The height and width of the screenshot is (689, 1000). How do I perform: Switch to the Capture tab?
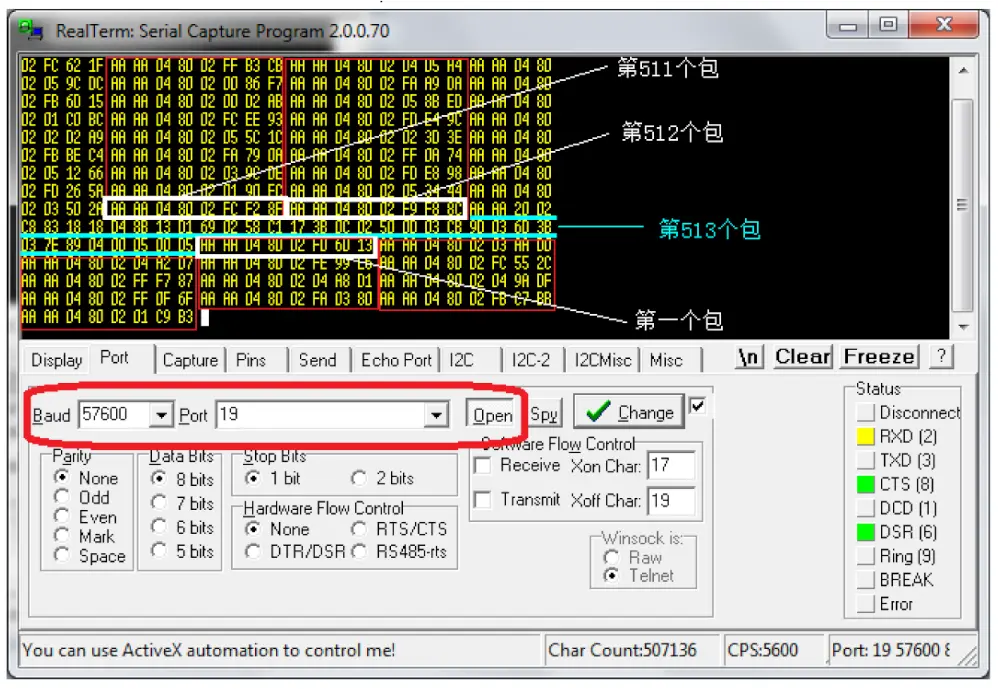pos(190,360)
